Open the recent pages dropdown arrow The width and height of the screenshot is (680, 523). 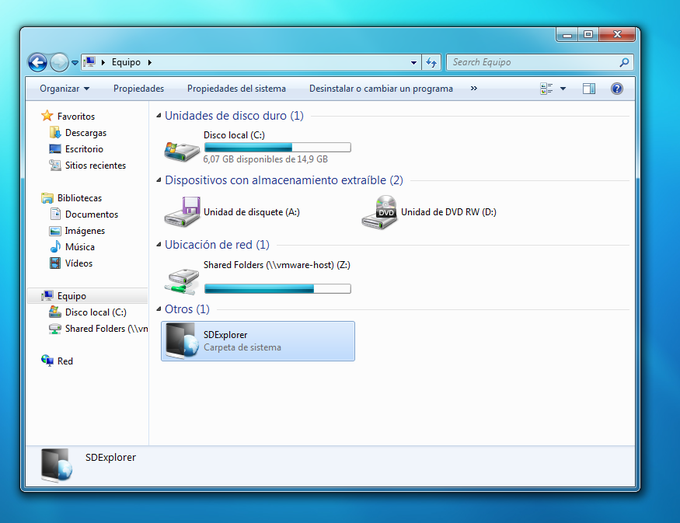pyautogui.click(x=75, y=63)
